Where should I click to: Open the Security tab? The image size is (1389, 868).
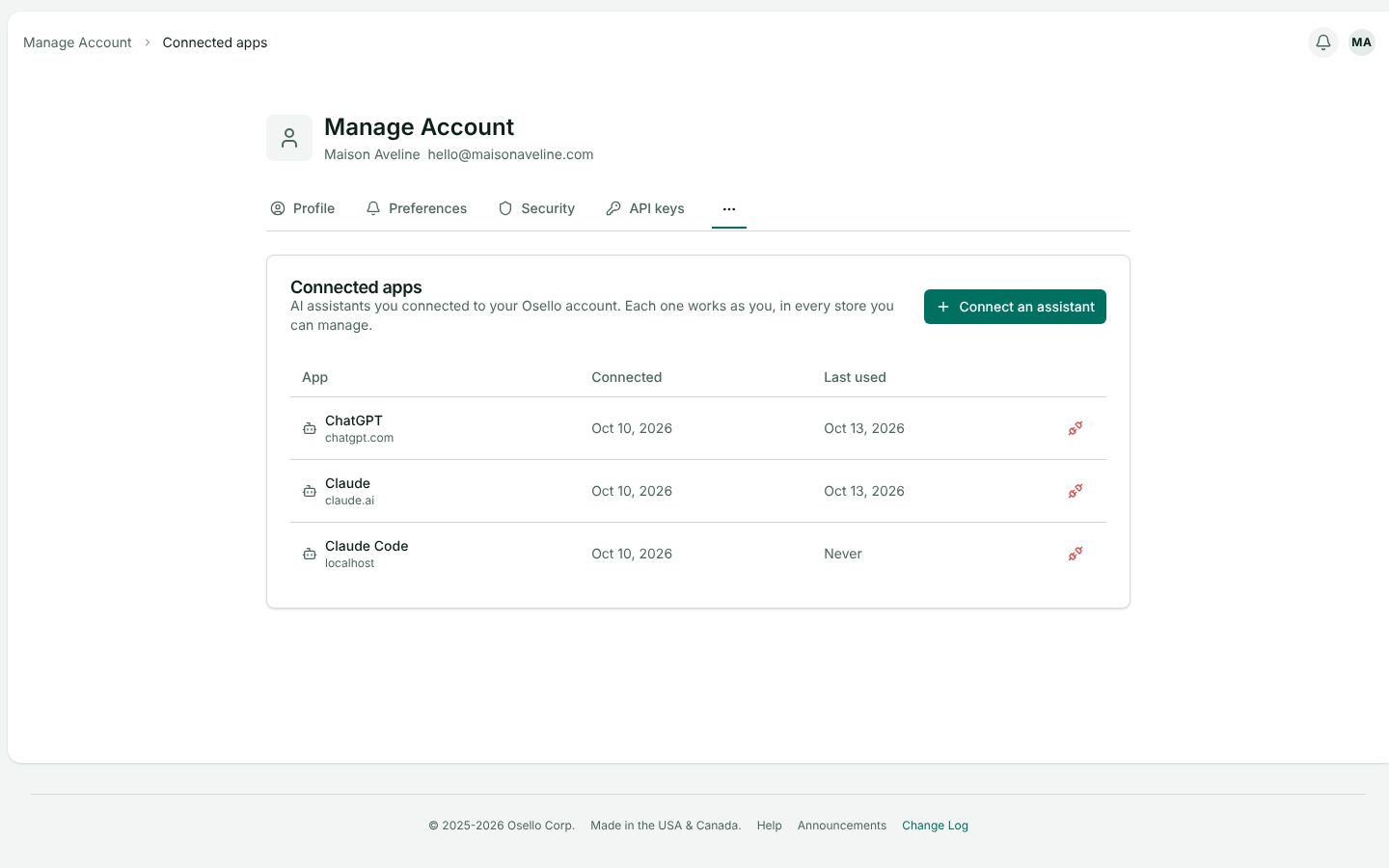[x=536, y=208]
